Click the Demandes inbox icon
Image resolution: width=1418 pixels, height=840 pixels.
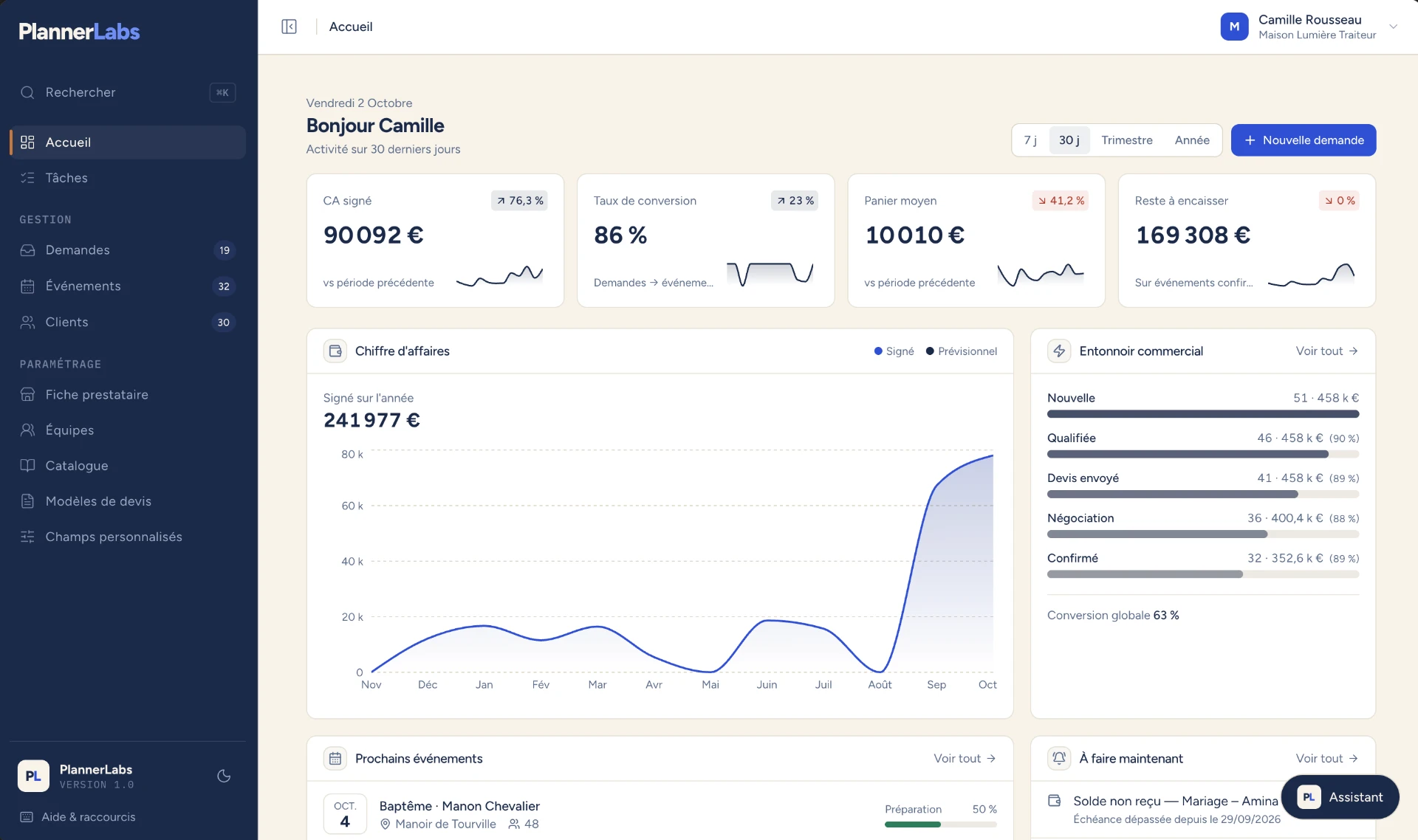pyautogui.click(x=27, y=250)
